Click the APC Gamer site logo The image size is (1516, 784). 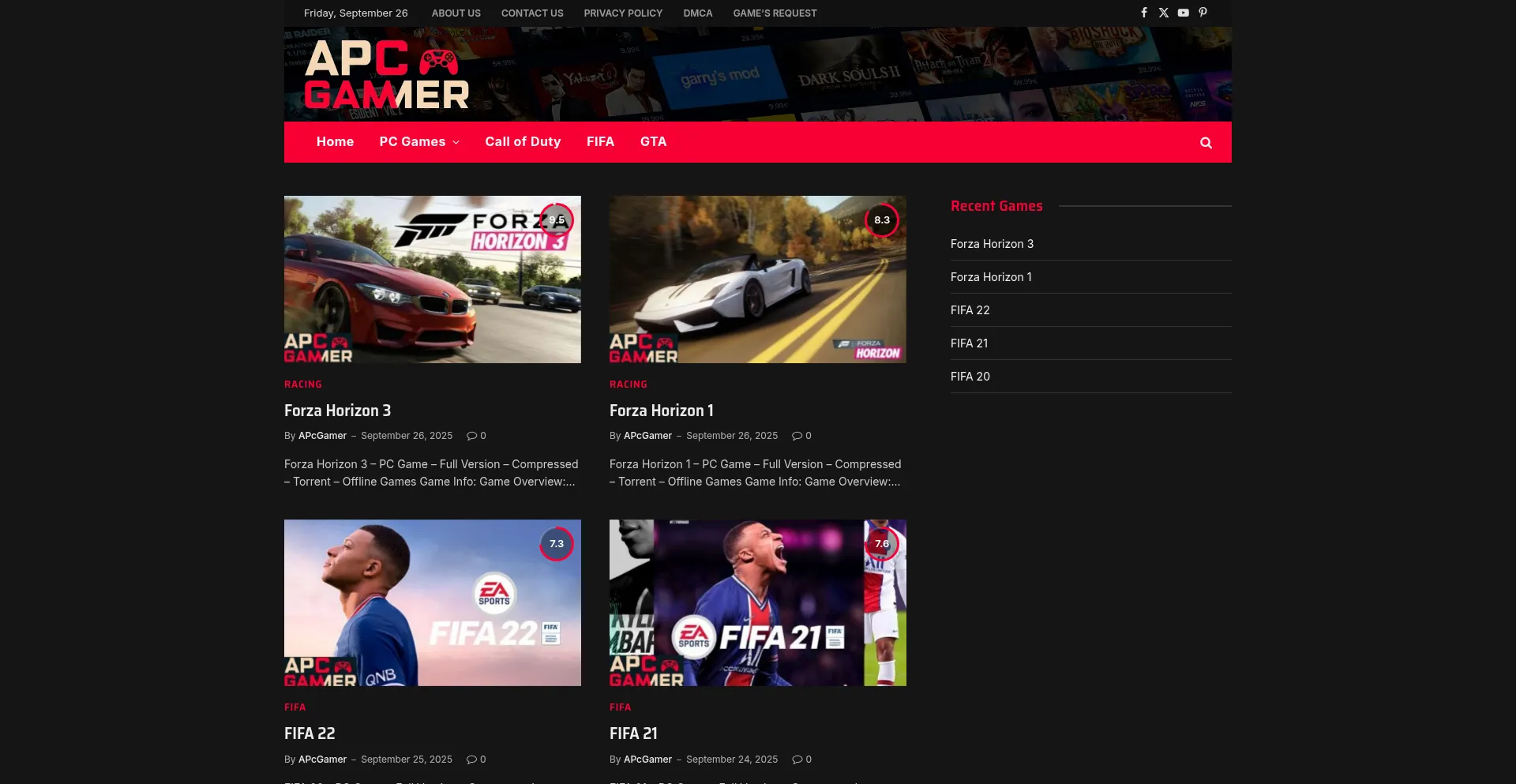387,74
